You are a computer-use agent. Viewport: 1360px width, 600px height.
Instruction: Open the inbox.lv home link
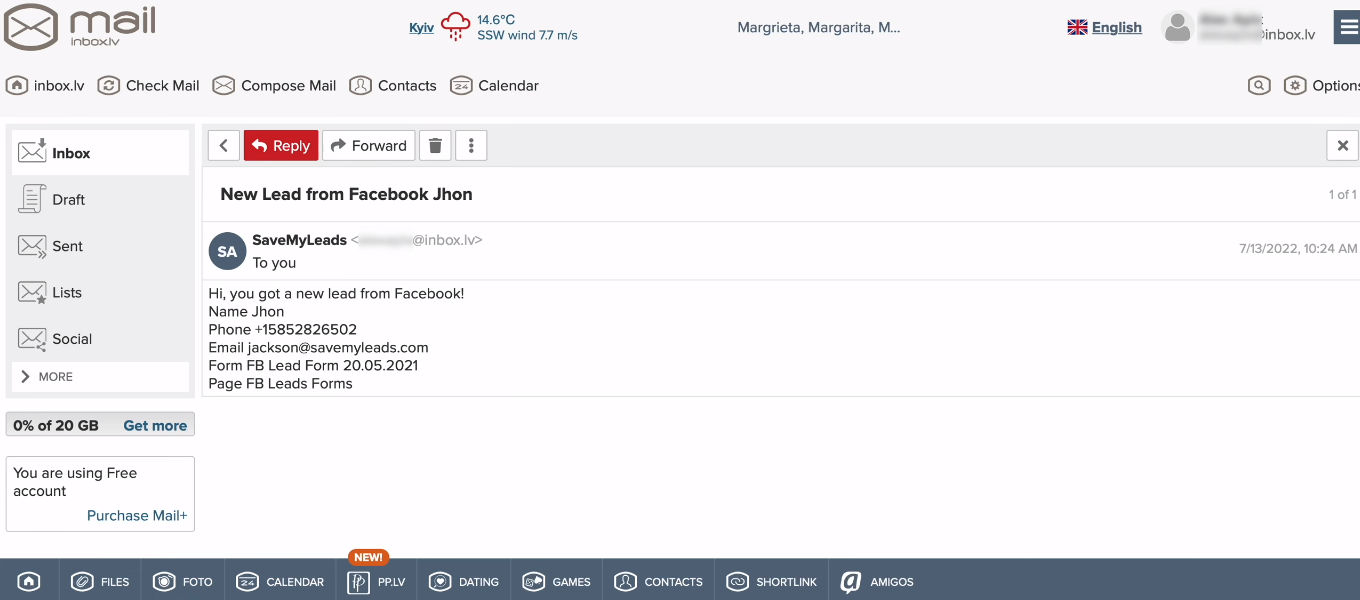pos(46,86)
